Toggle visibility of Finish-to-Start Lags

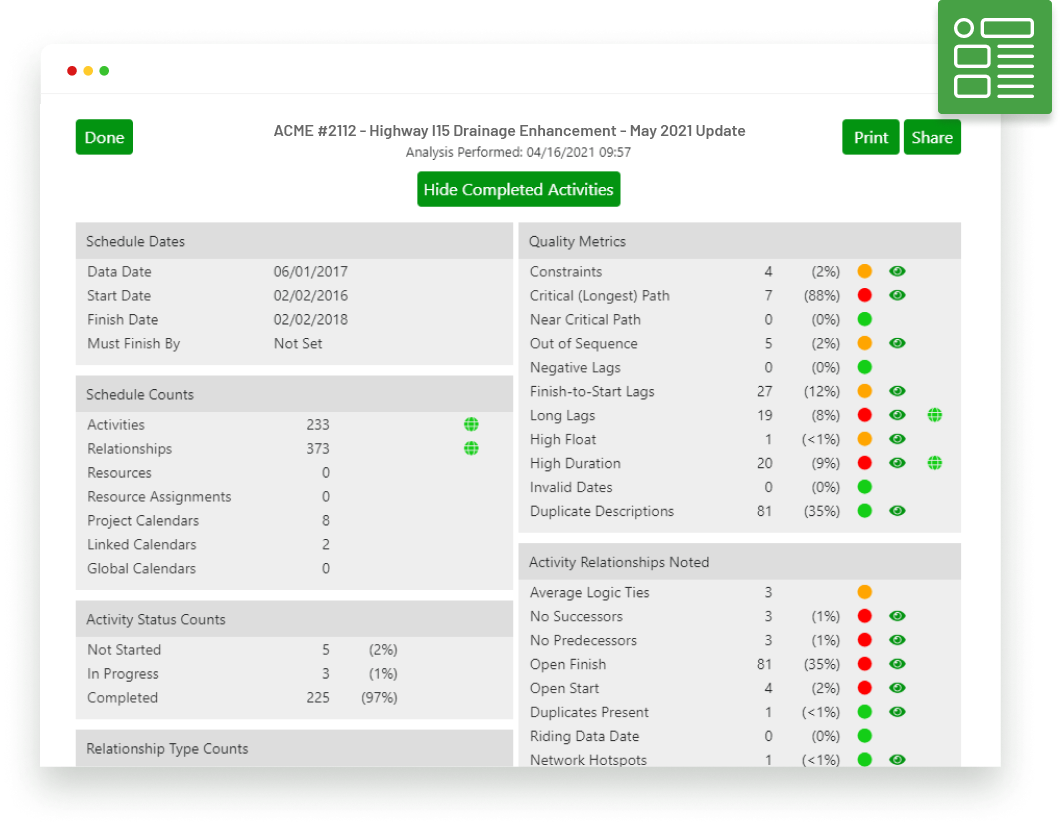[897, 391]
